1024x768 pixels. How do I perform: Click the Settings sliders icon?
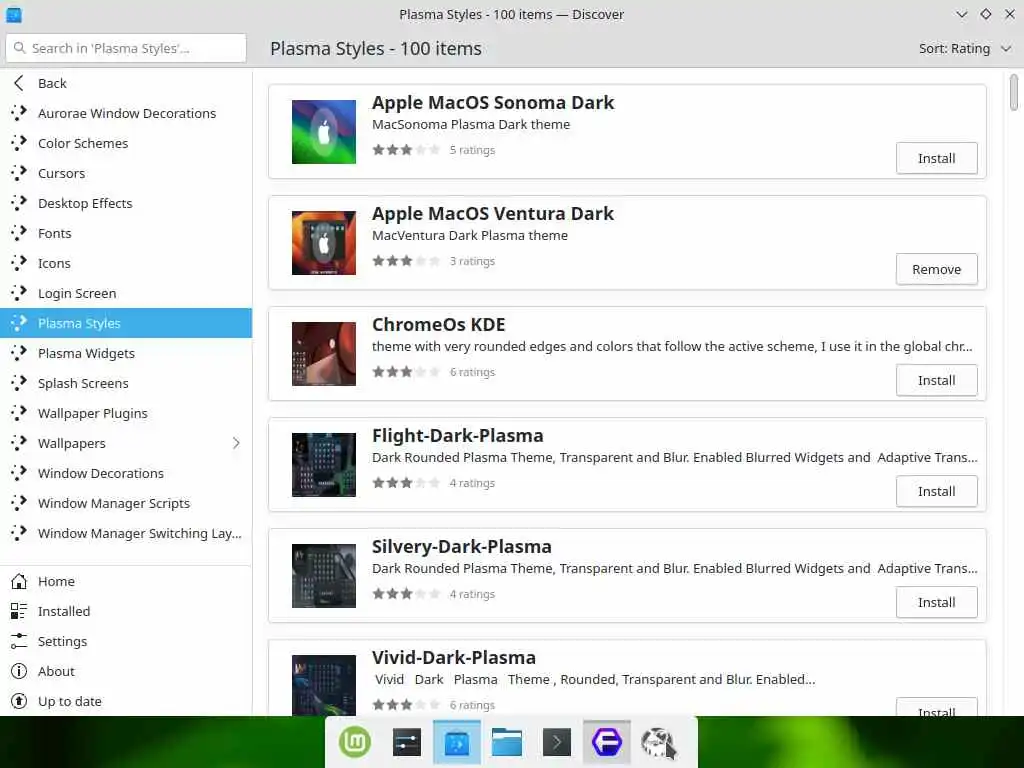tap(19, 641)
